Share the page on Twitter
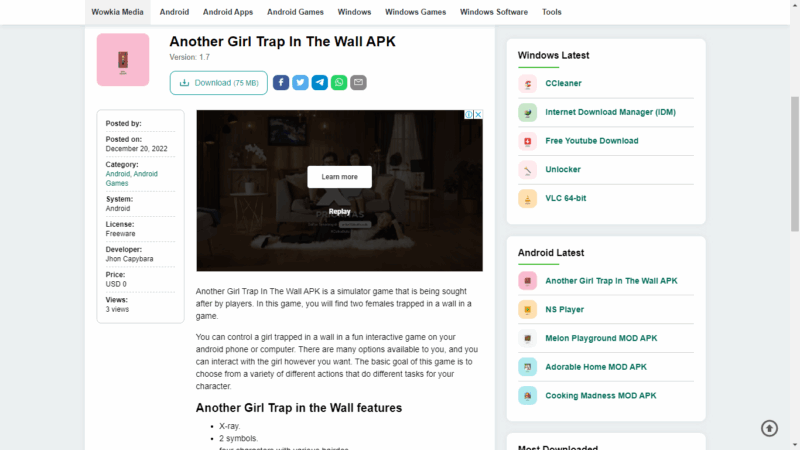The width and height of the screenshot is (800, 450). (300, 83)
